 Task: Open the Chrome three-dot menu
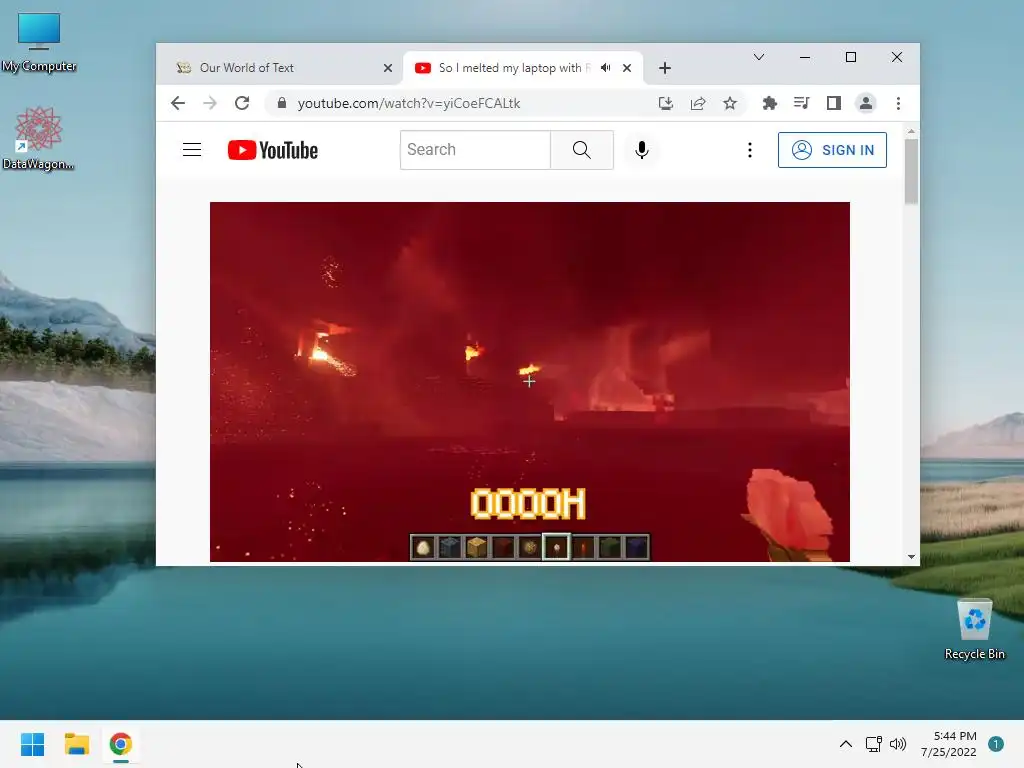click(x=898, y=103)
